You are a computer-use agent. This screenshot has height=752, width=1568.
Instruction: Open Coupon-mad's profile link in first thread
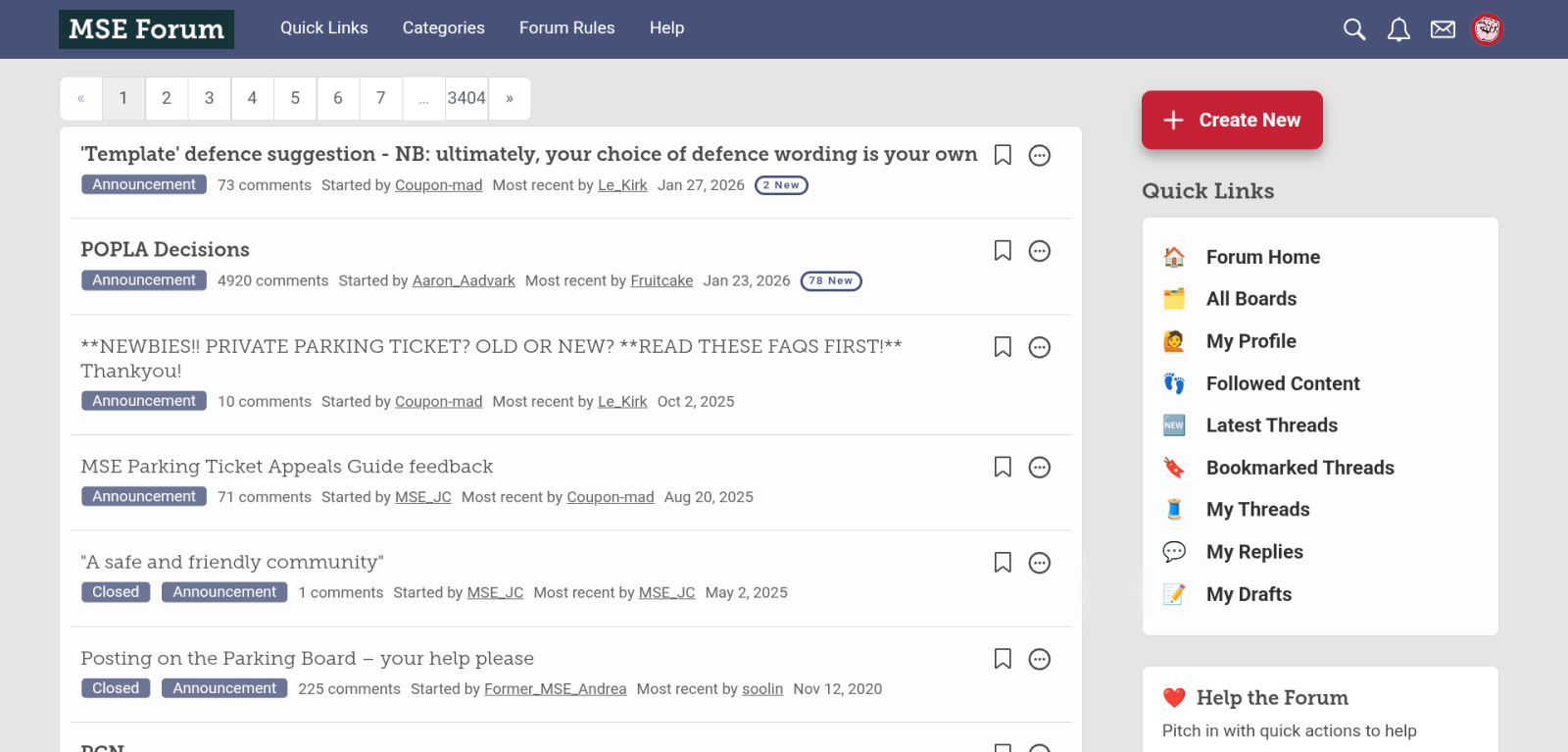[x=438, y=185]
